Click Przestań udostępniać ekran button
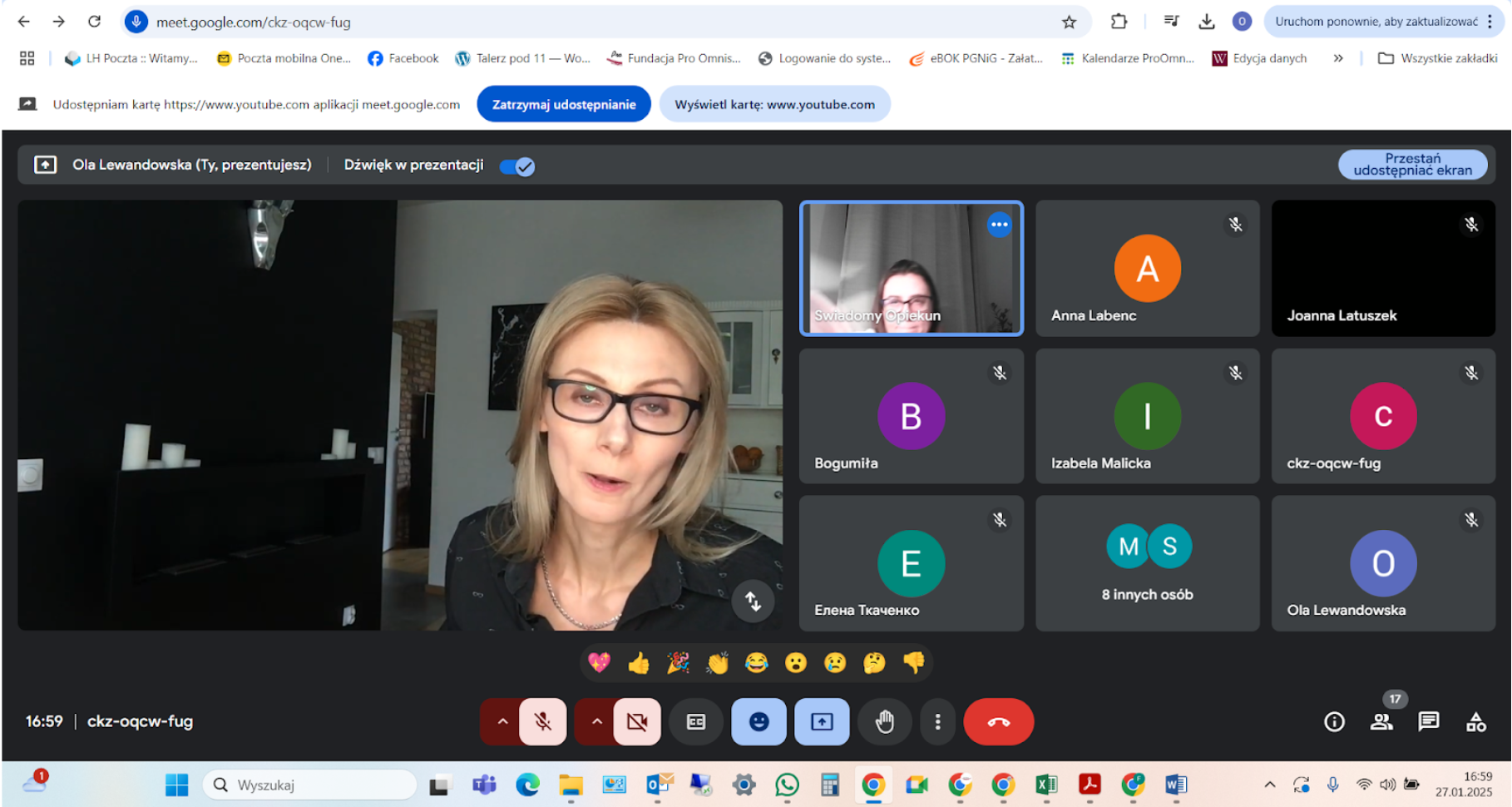 [x=1412, y=165]
